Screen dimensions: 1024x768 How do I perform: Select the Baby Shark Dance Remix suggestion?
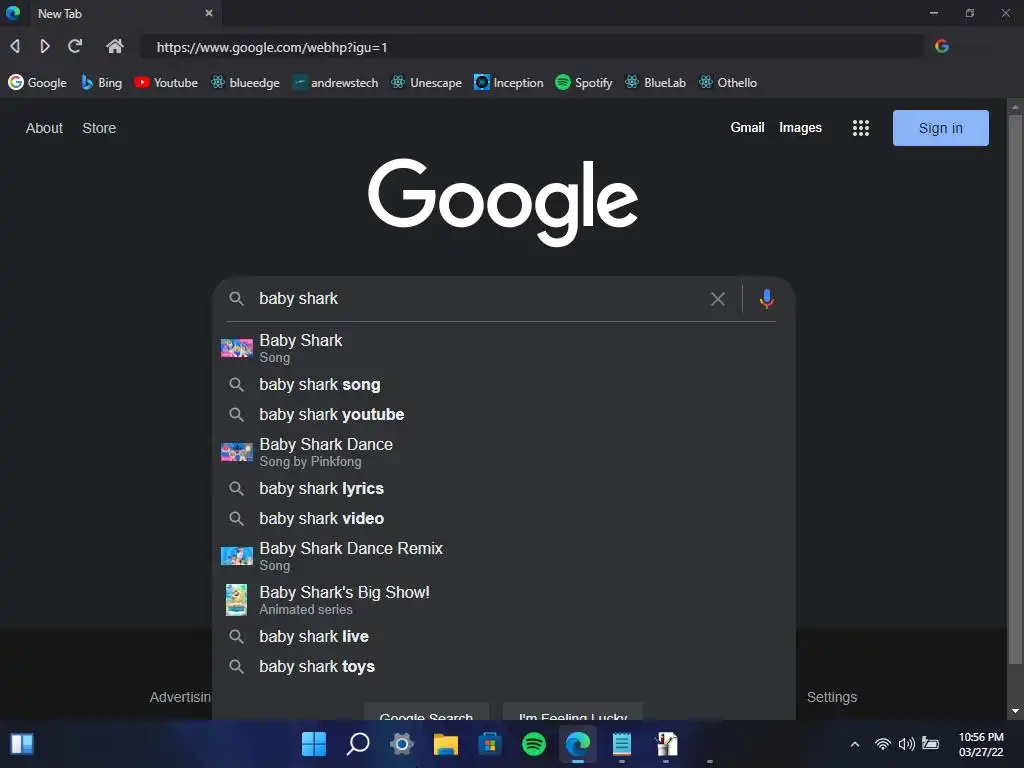pyautogui.click(x=504, y=556)
